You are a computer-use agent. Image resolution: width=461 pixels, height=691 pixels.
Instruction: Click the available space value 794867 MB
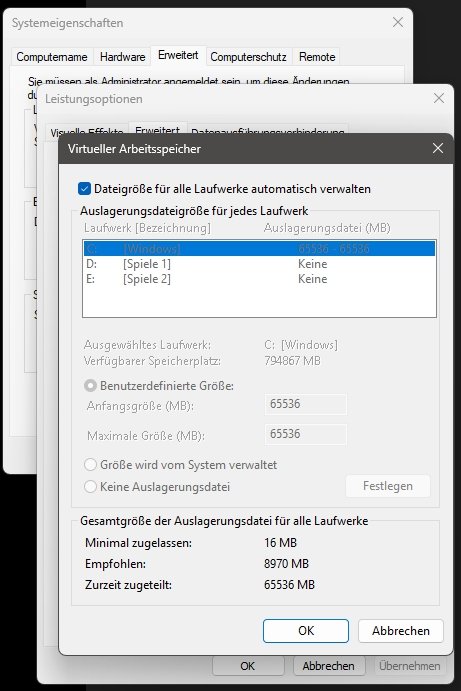(x=293, y=361)
